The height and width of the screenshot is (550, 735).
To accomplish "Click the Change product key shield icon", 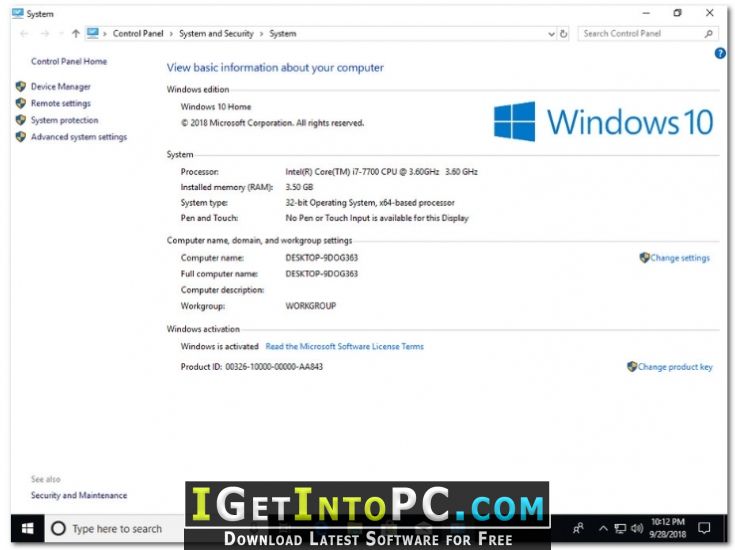I will pyautogui.click(x=632, y=367).
